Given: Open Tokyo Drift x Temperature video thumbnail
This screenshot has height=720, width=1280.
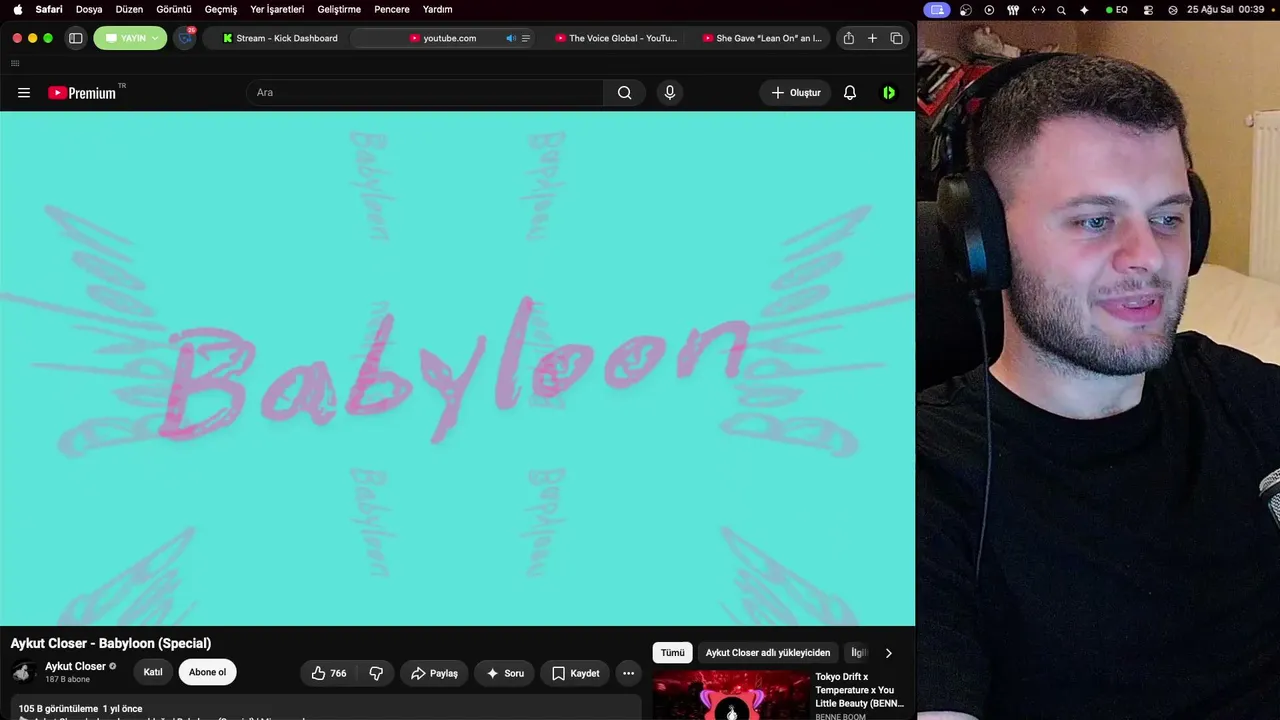Looking at the screenshot, I should [731, 695].
